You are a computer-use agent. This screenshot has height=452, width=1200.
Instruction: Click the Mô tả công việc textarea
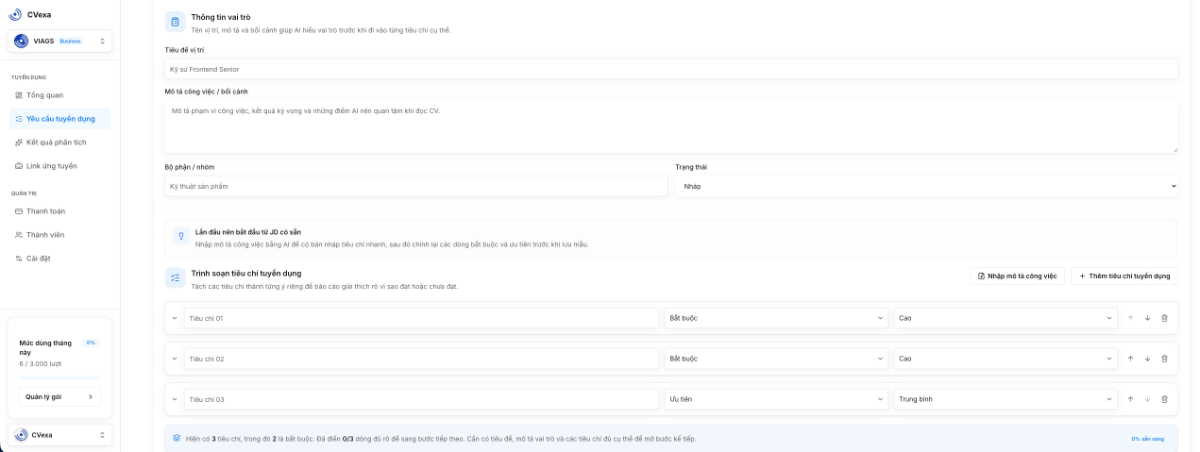[x=671, y=127]
